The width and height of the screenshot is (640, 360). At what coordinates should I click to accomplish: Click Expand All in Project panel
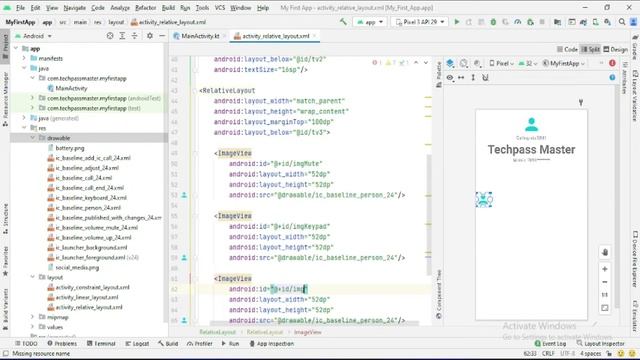tap(122, 36)
